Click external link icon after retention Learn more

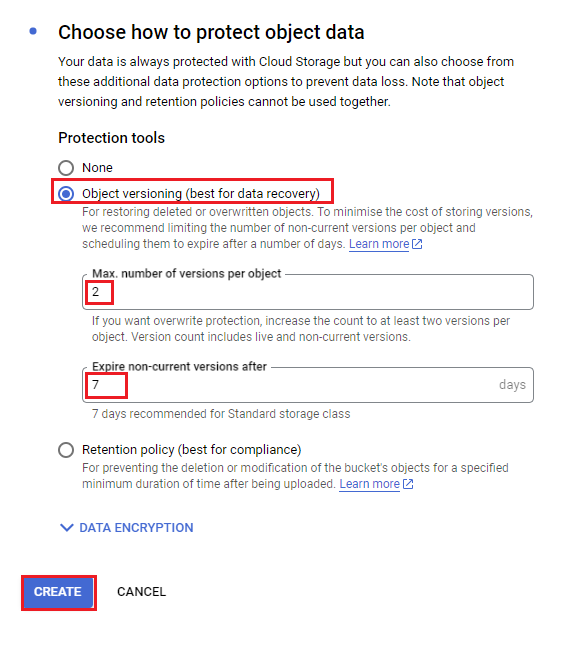408,484
